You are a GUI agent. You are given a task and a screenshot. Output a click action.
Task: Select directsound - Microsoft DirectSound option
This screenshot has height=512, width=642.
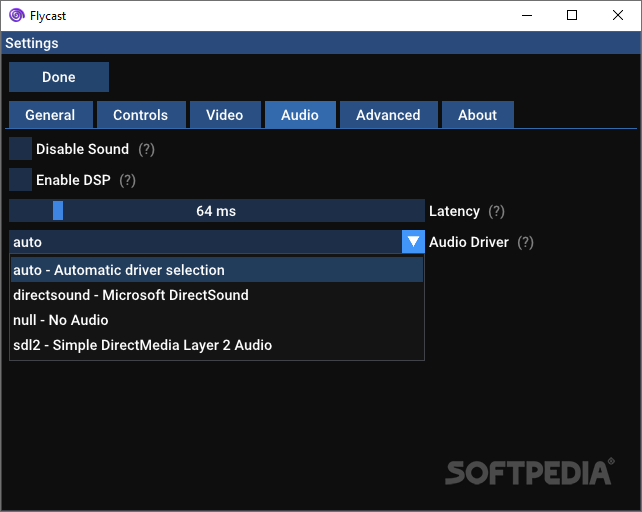pos(217,295)
